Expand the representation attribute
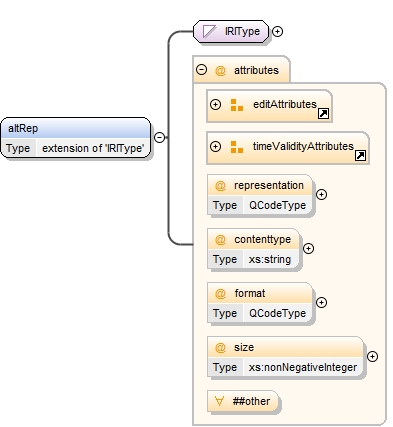Screen dimensions: 393x427 [321, 195]
